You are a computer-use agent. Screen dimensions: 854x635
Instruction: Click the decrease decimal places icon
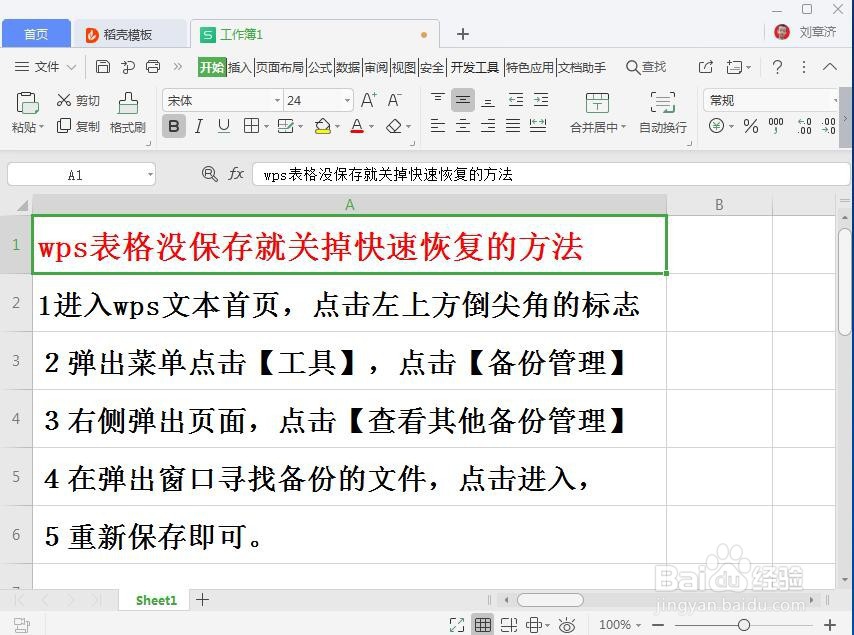click(x=828, y=126)
